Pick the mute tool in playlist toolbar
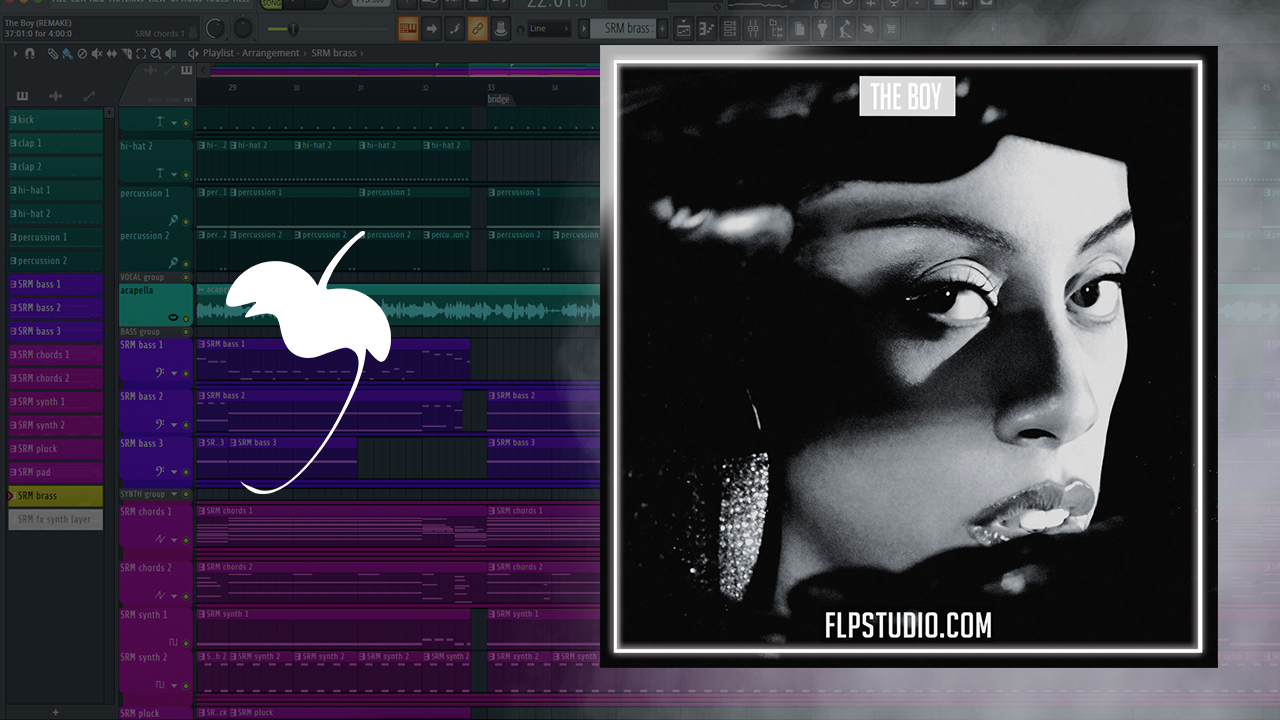 [x=96, y=53]
